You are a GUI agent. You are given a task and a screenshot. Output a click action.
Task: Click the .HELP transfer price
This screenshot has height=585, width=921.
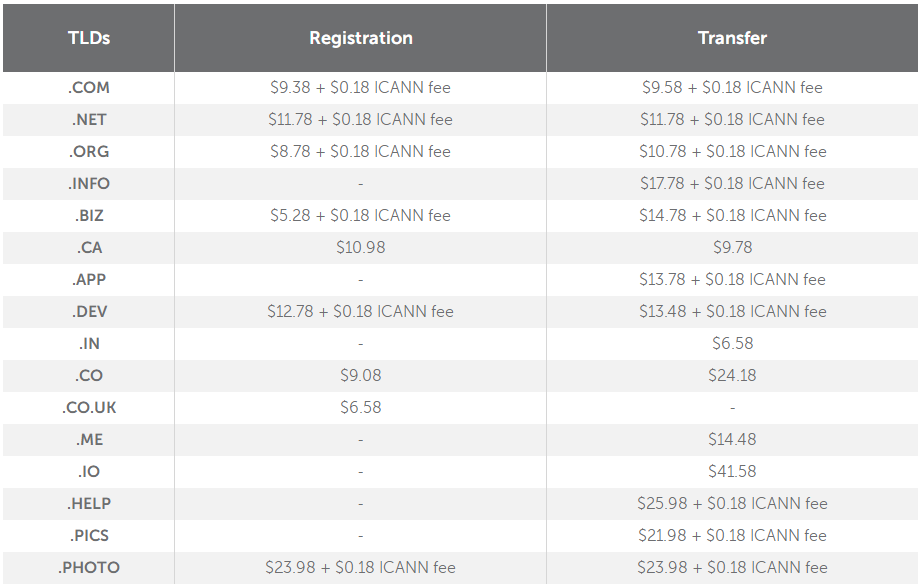(x=732, y=503)
